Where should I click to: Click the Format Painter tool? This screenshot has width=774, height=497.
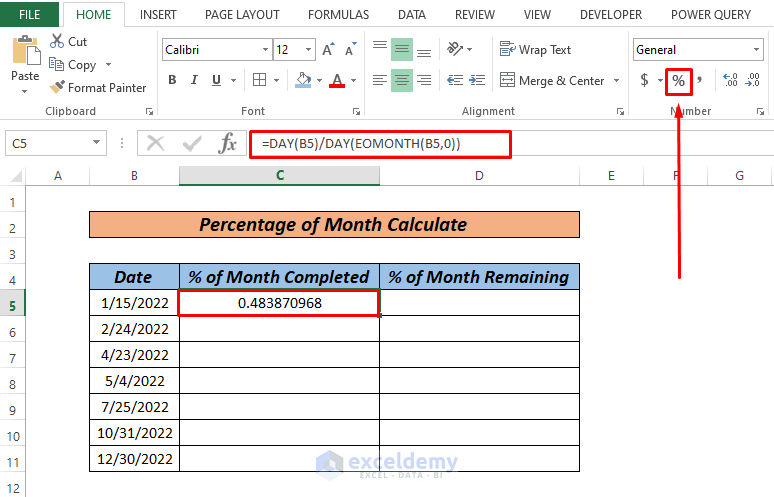click(97, 88)
